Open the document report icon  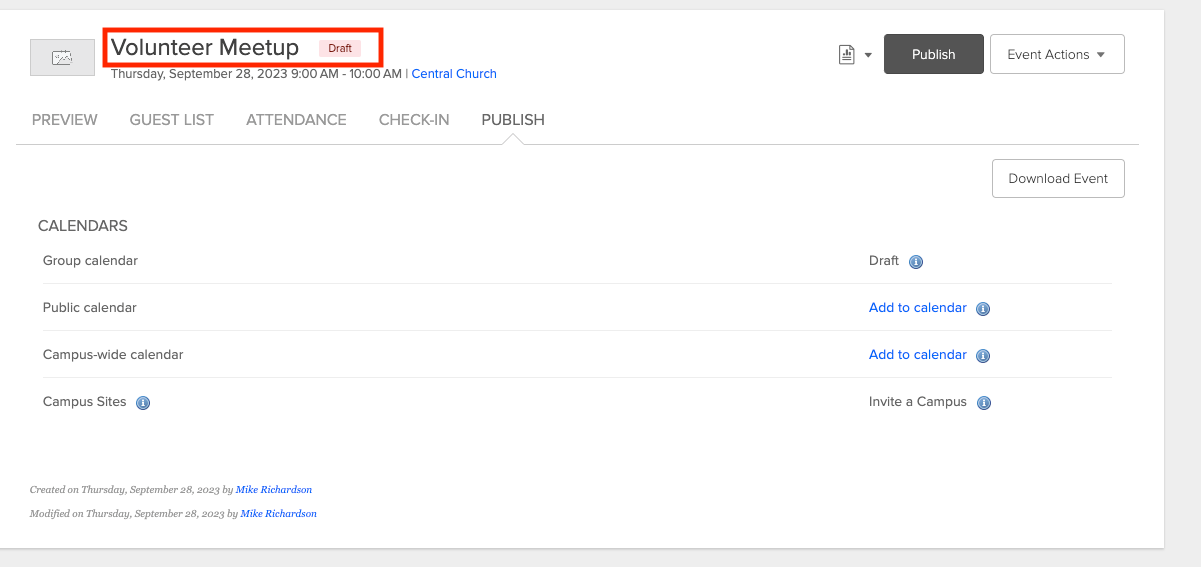tap(847, 55)
